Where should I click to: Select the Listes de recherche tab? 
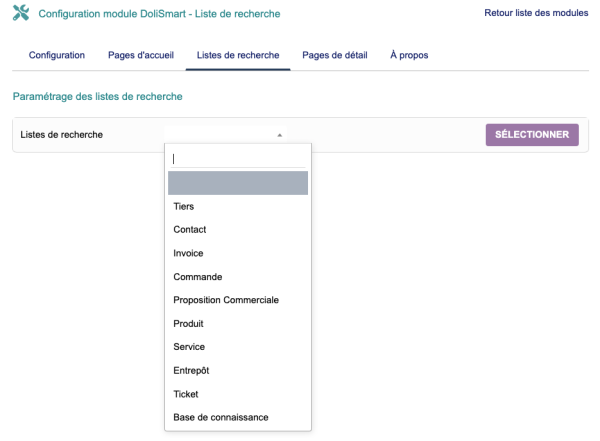click(238, 54)
